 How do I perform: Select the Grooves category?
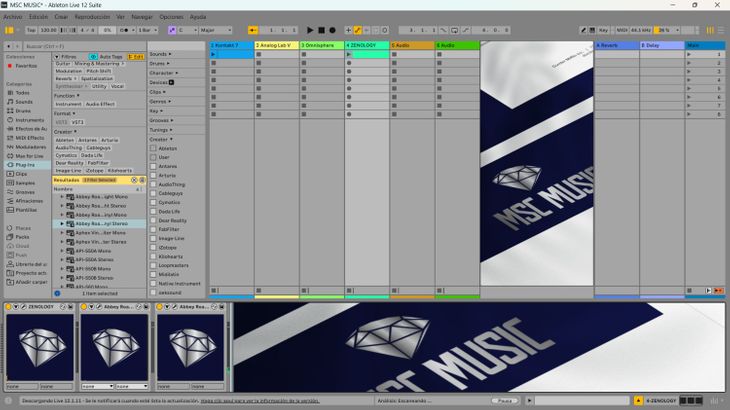pyautogui.click(x=25, y=192)
